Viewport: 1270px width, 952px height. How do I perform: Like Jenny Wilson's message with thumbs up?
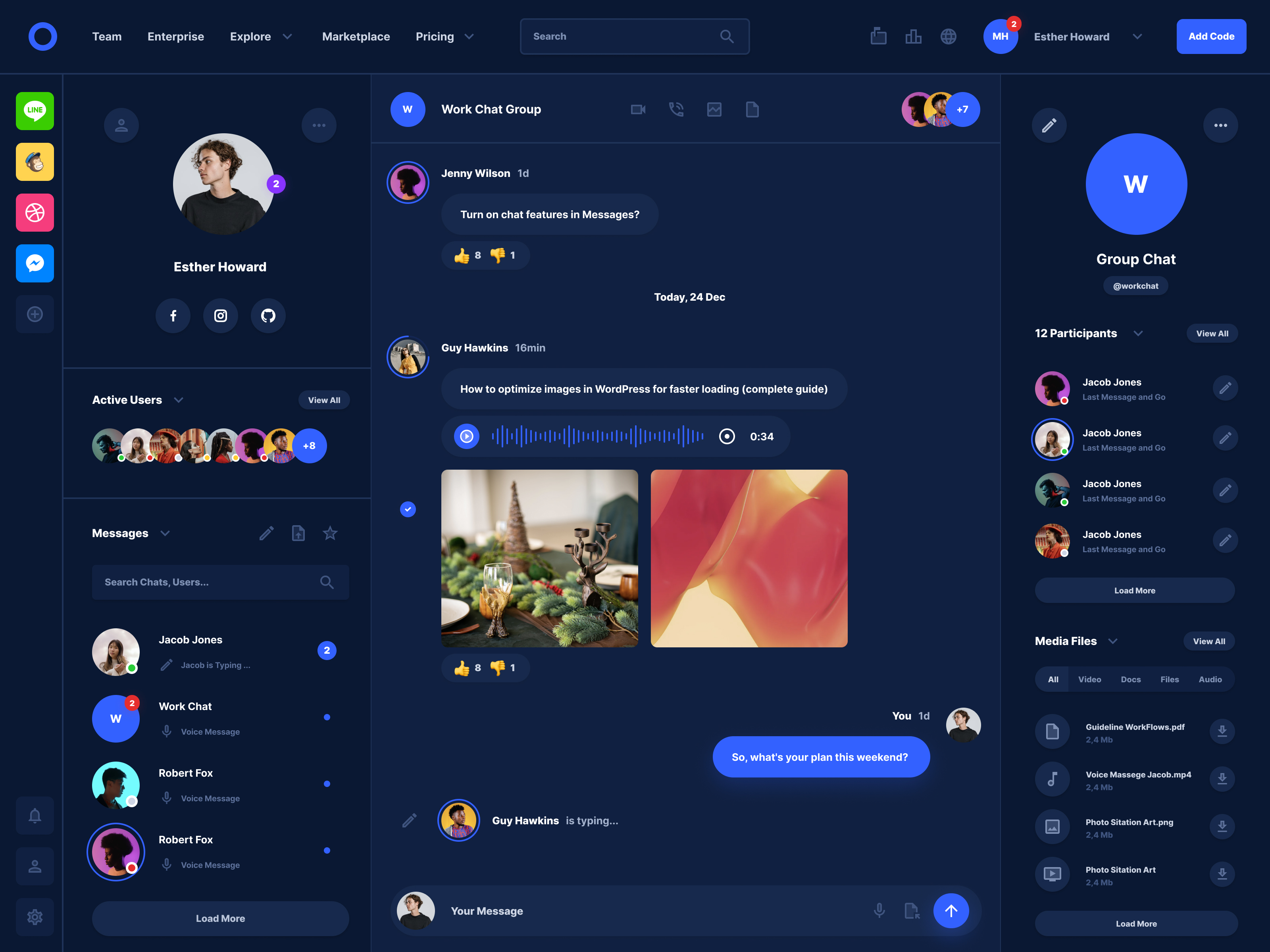click(462, 255)
